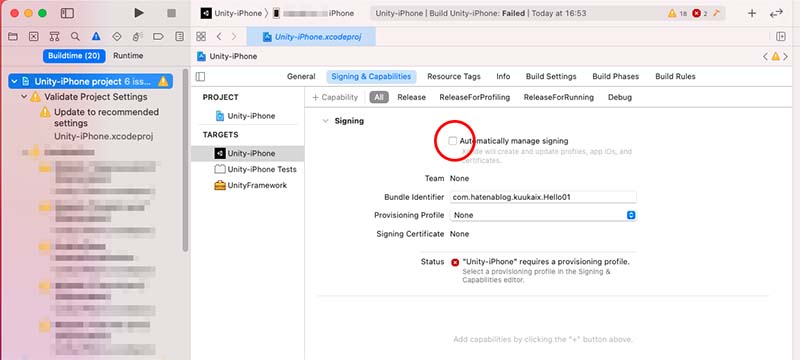Open the Provisioning Profile dropdown
Screen dimensions: 800x360
point(543,215)
